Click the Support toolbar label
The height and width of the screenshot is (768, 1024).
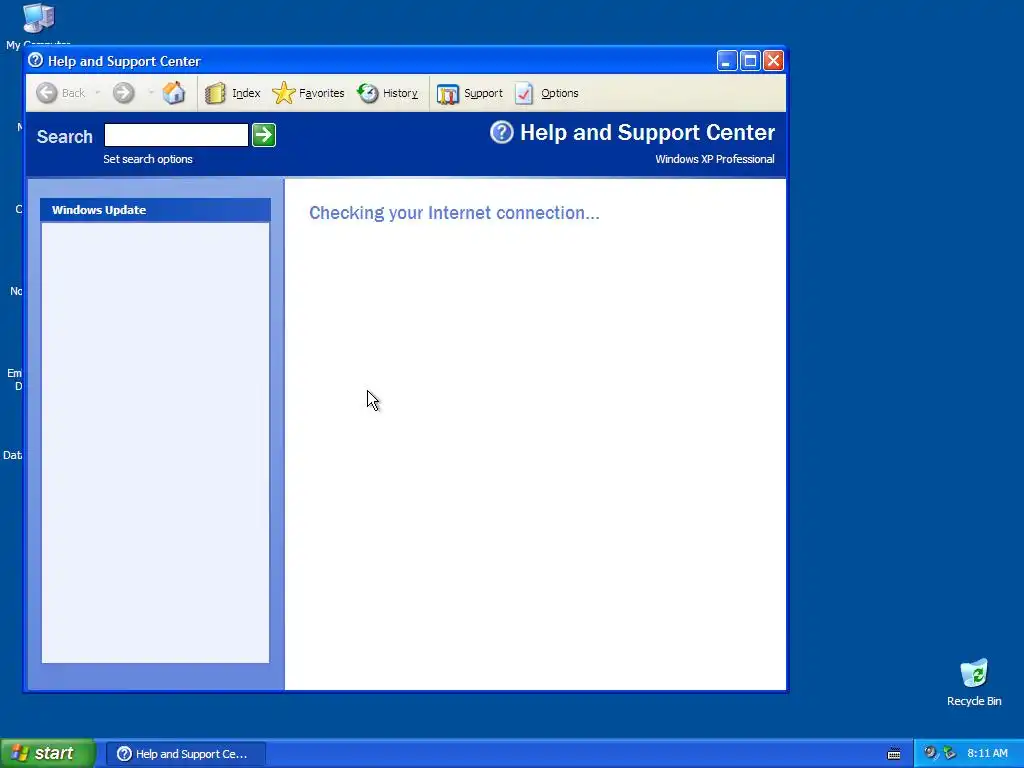pyautogui.click(x=483, y=93)
